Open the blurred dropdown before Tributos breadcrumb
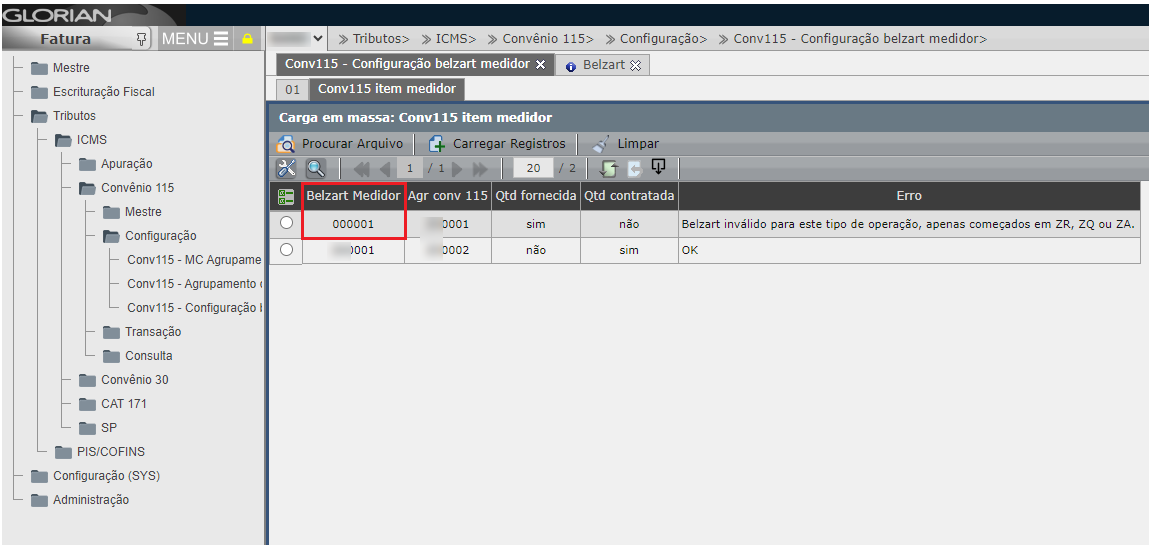Viewport: 1154px width, 550px height. pos(298,39)
